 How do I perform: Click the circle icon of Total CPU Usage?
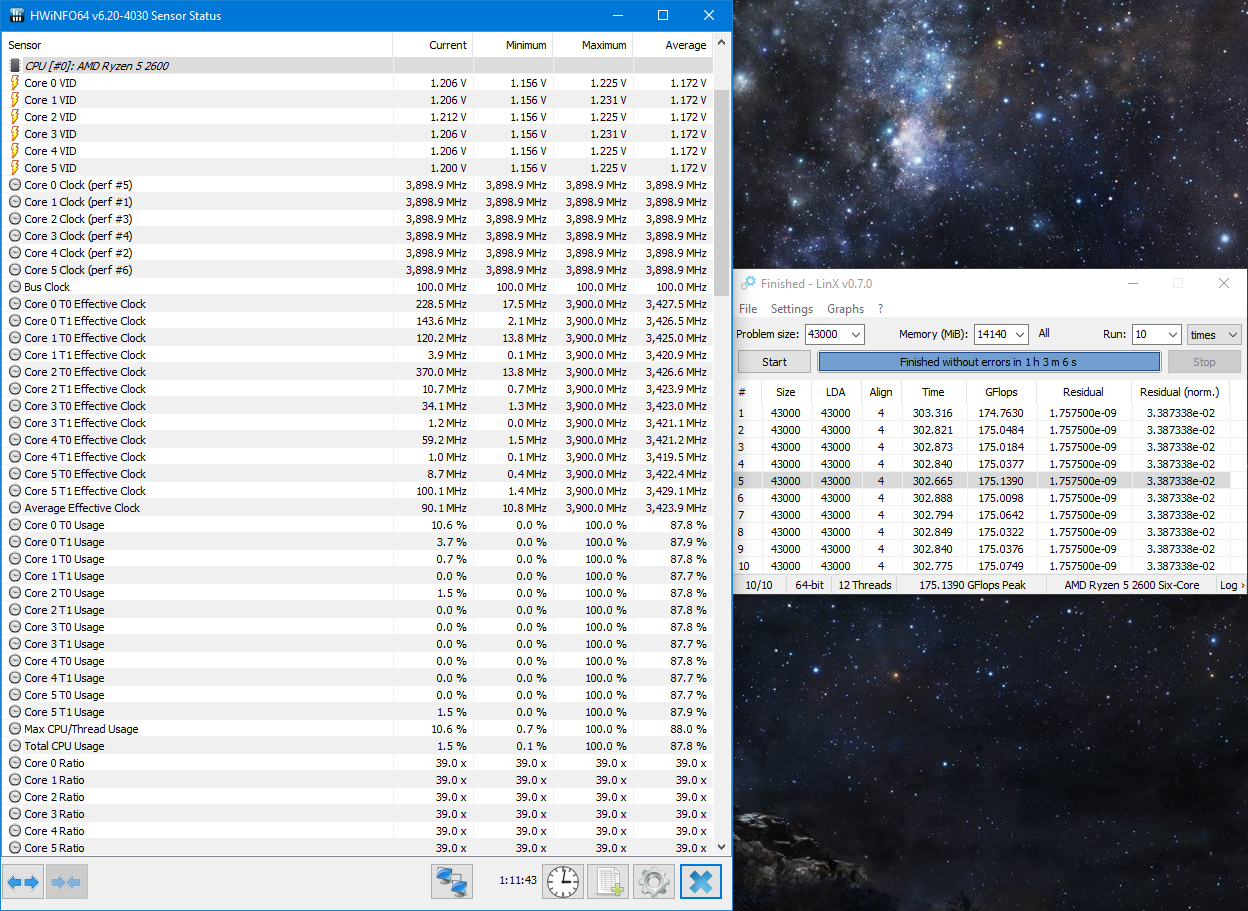click(15, 746)
